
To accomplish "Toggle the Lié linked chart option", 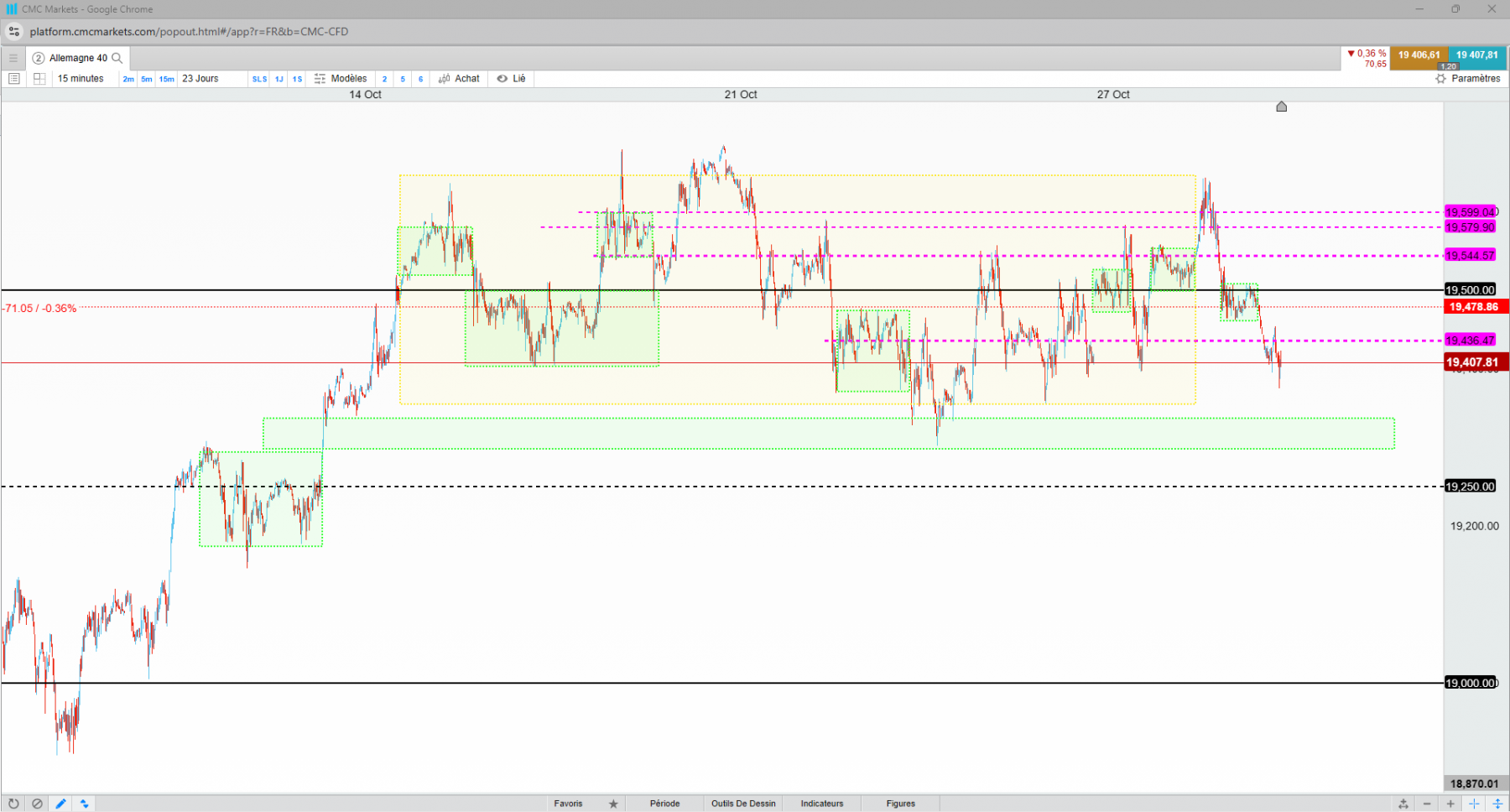I will (x=511, y=79).
